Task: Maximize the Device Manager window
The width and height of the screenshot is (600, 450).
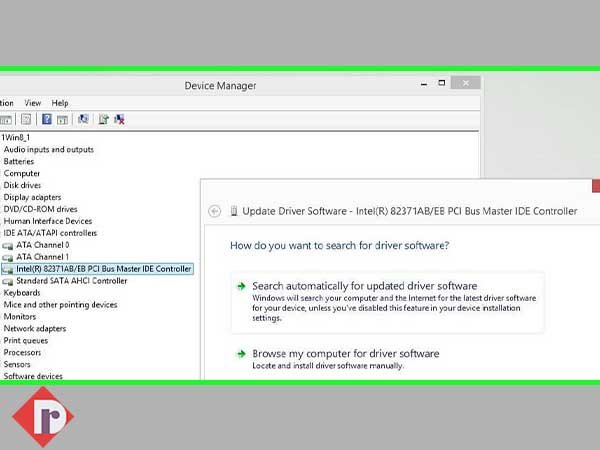Action: point(442,83)
